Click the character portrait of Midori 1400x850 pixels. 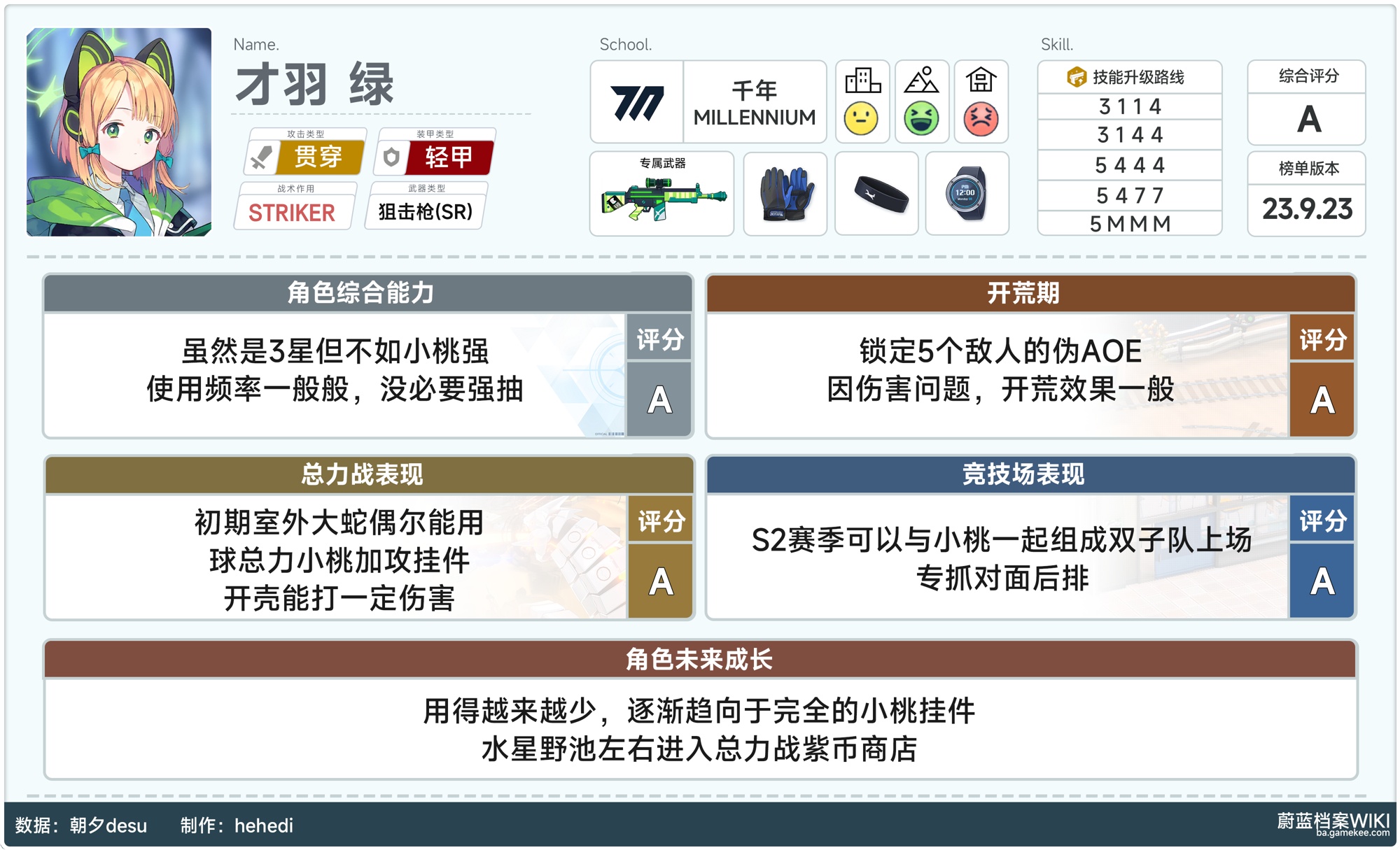tap(119, 132)
